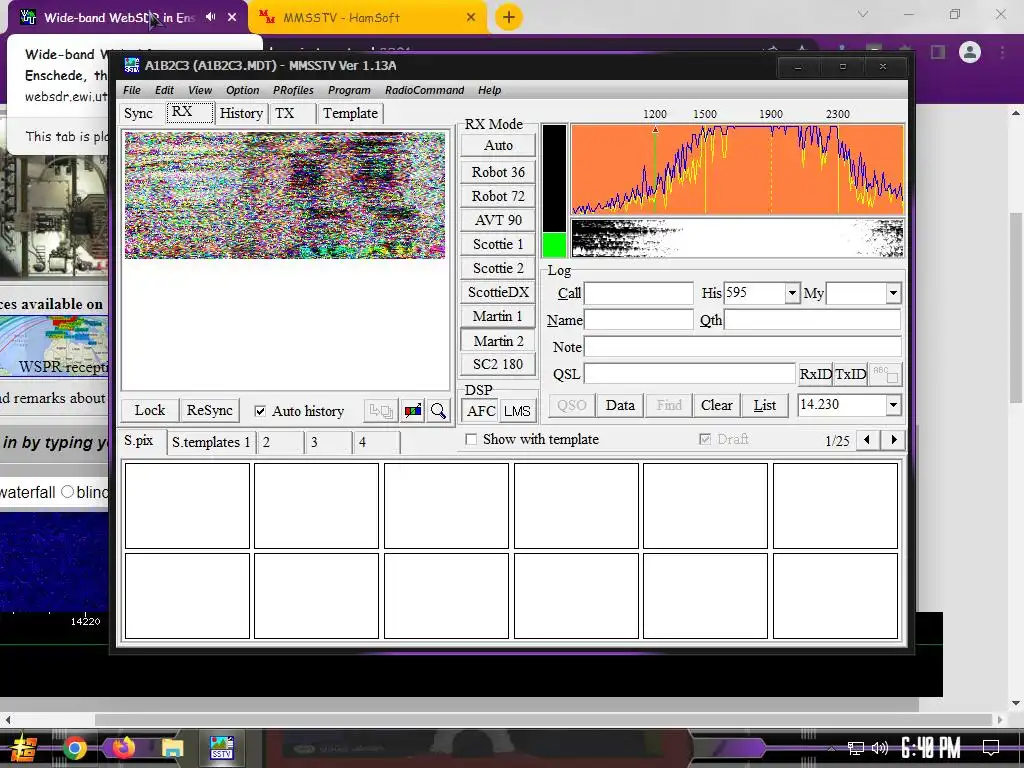The height and width of the screenshot is (768, 1024).
Task: Open the Option menu
Action: point(242,90)
